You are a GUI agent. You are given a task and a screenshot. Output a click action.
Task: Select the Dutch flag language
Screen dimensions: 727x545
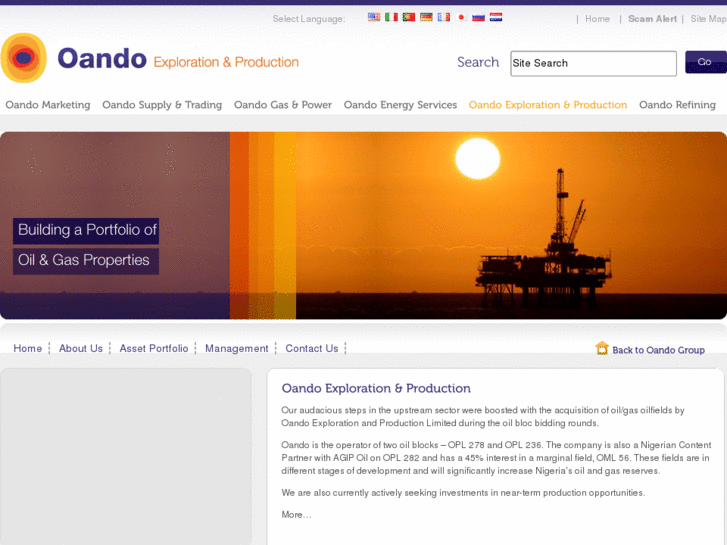pyautogui.click(x=496, y=17)
